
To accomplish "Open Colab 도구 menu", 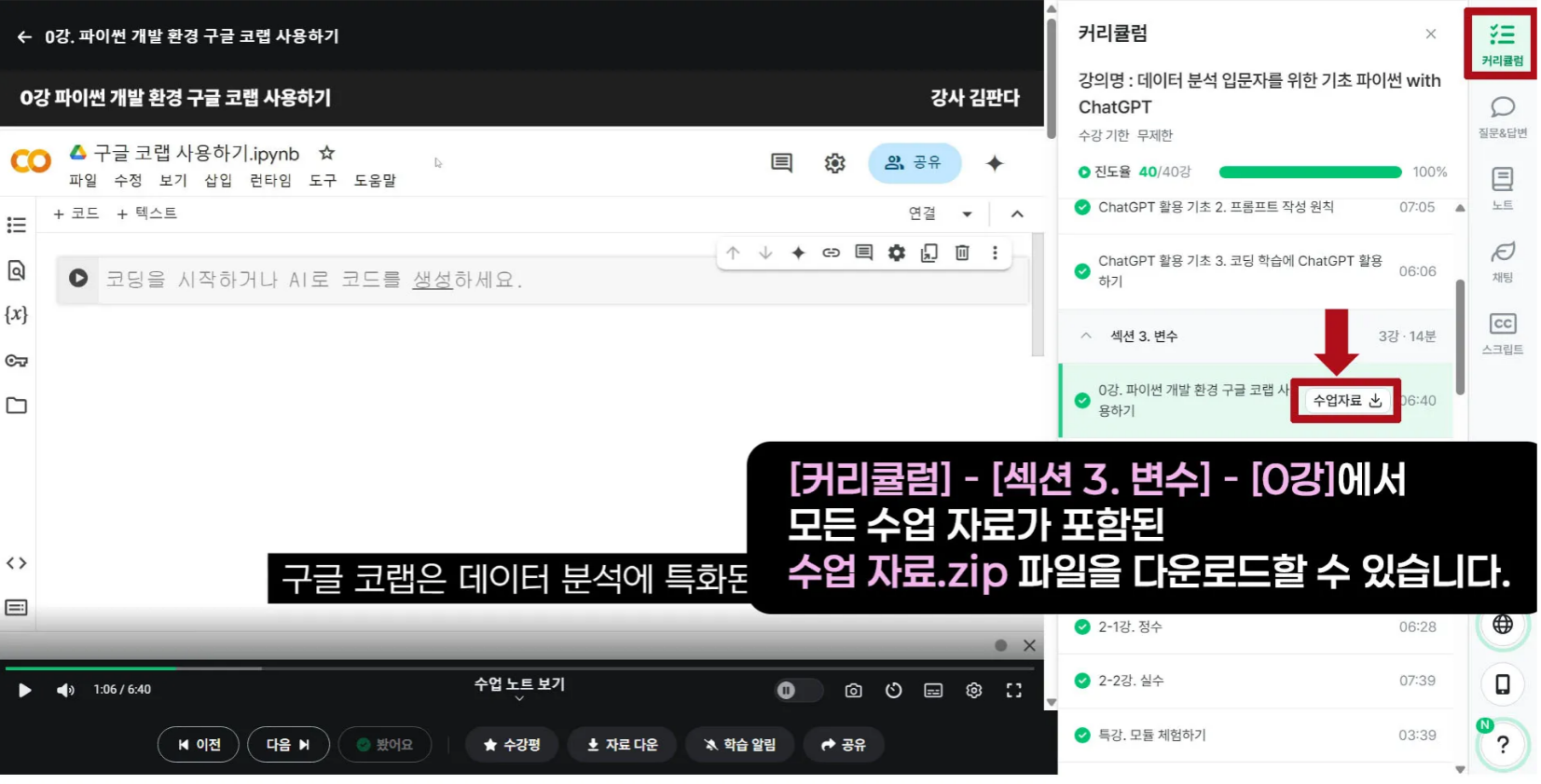I will pyautogui.click(x=323, y=181).
